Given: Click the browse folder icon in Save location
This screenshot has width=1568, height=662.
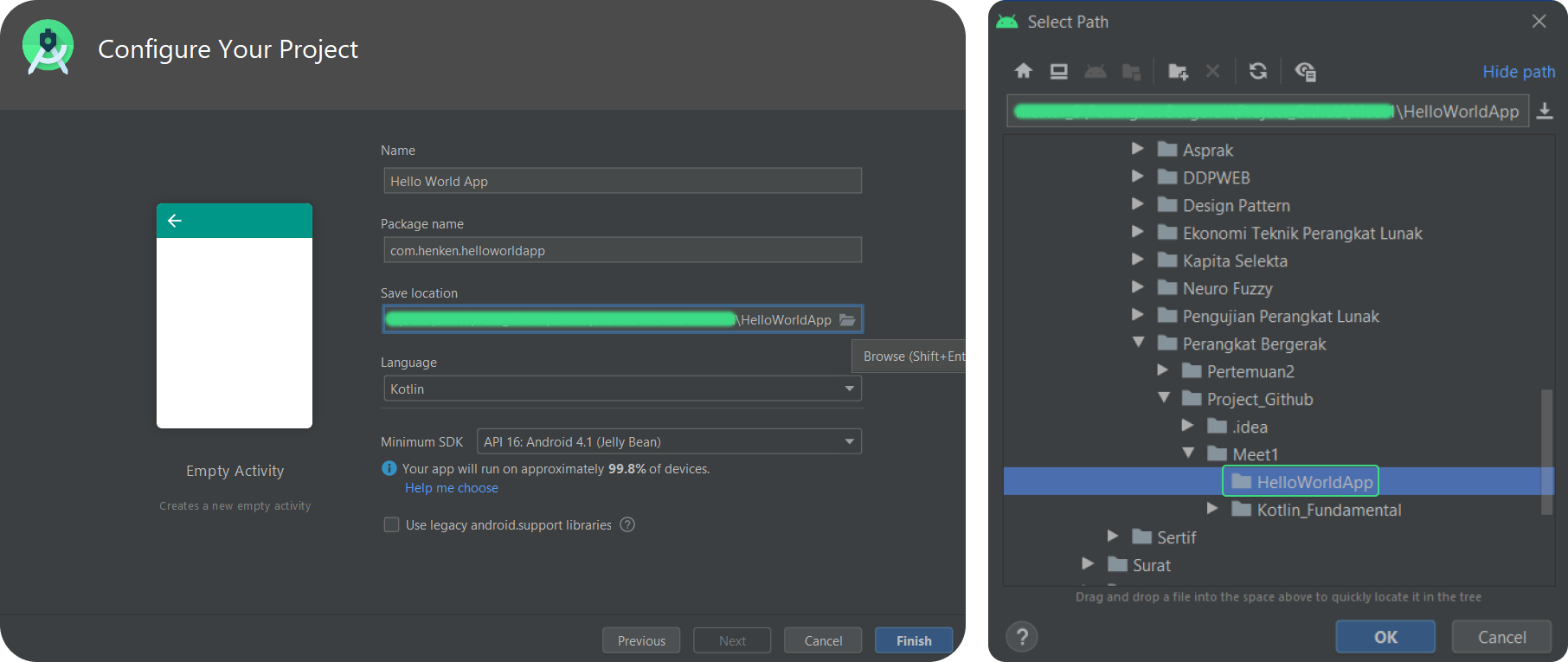Looking at the screenshot, I should (x=847, y=319).
